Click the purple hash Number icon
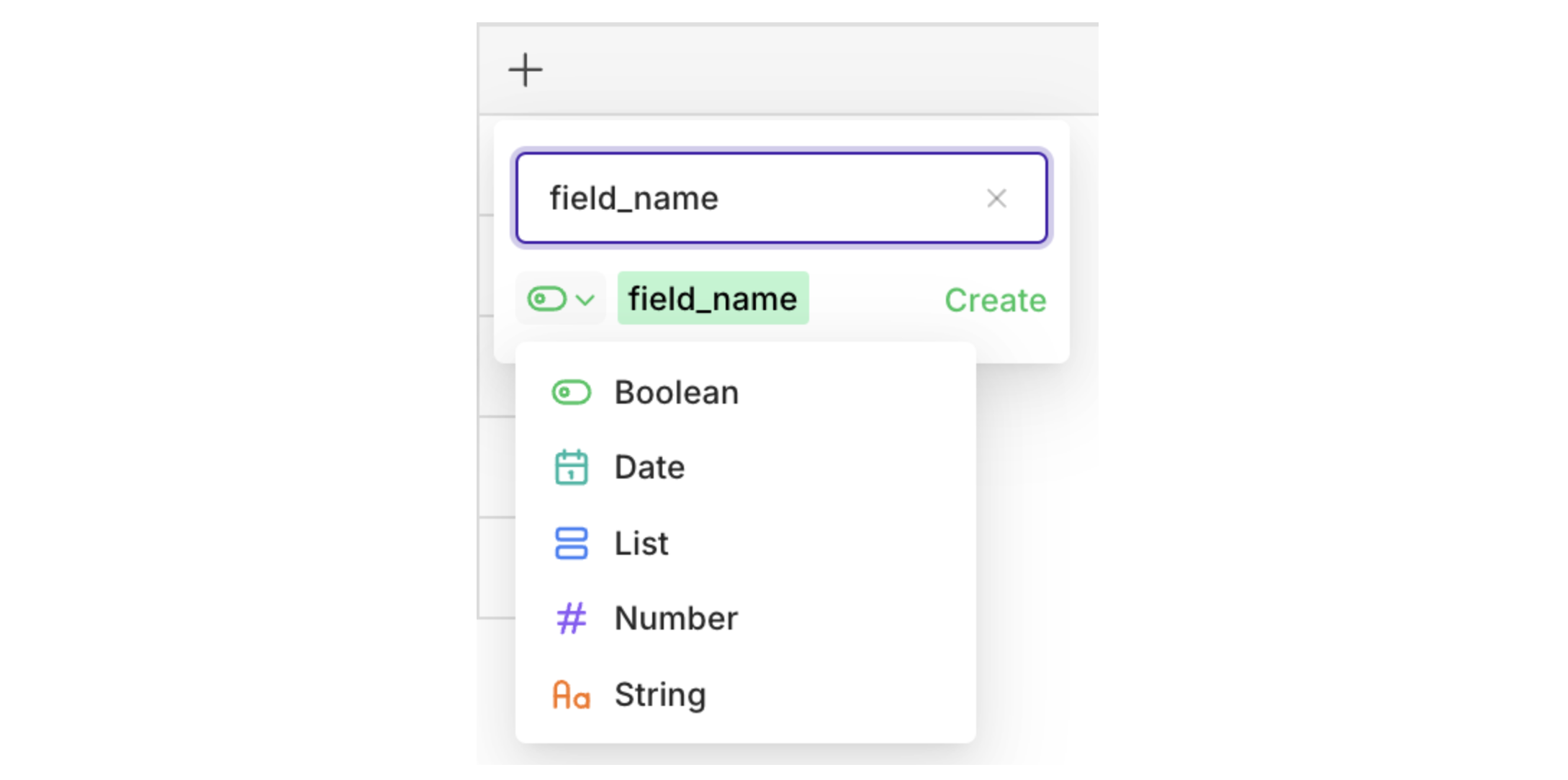Screen dimensions: 1568x780 tap(571, 618)
